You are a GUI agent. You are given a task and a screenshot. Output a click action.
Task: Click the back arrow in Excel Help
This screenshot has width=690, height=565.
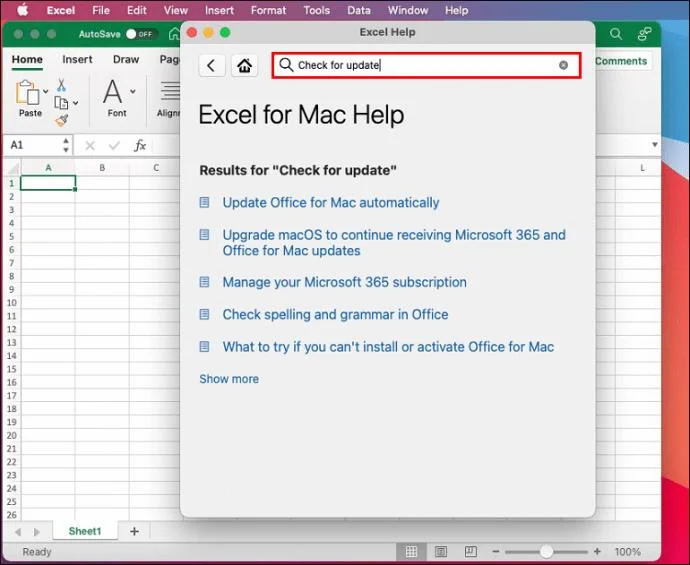(212, 66)
